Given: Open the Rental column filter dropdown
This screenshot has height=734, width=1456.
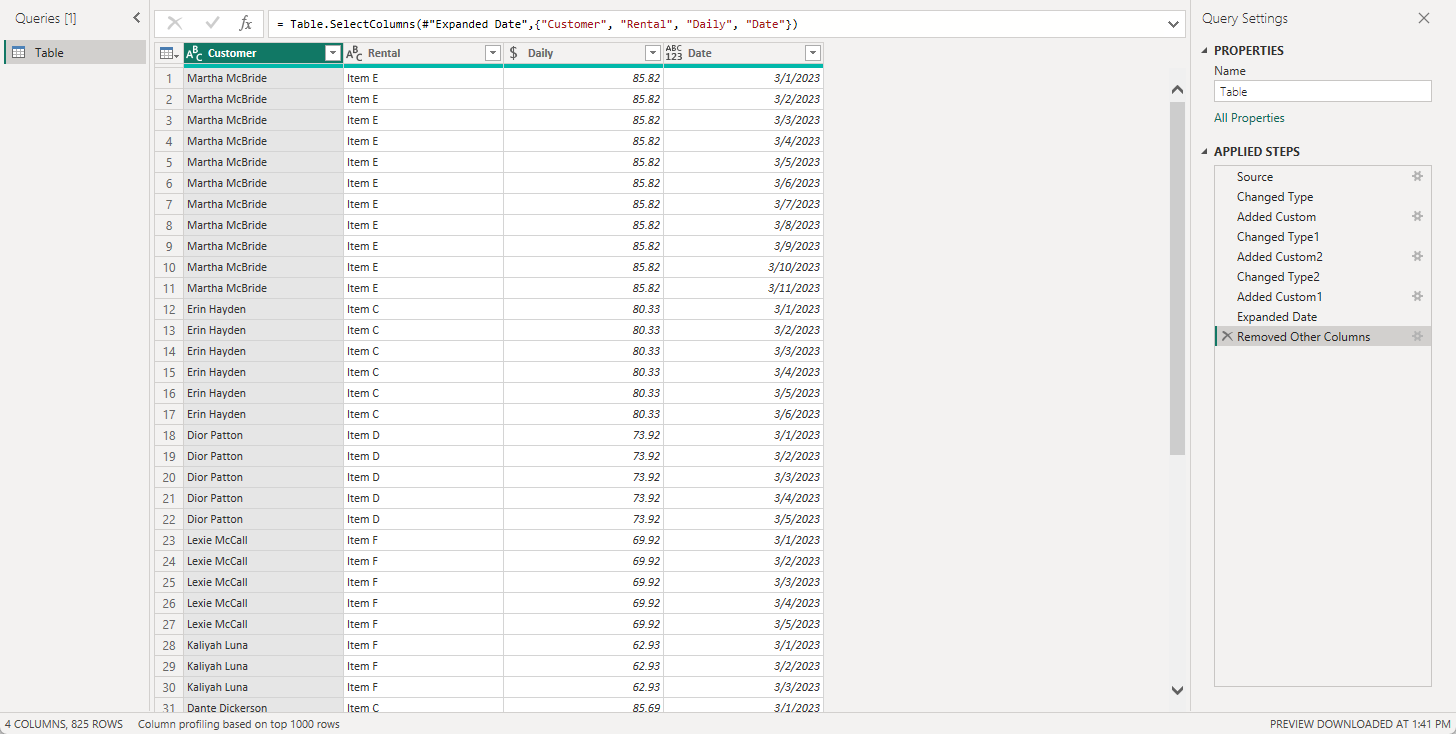Looking at the screenshot, I should (492, 53).
